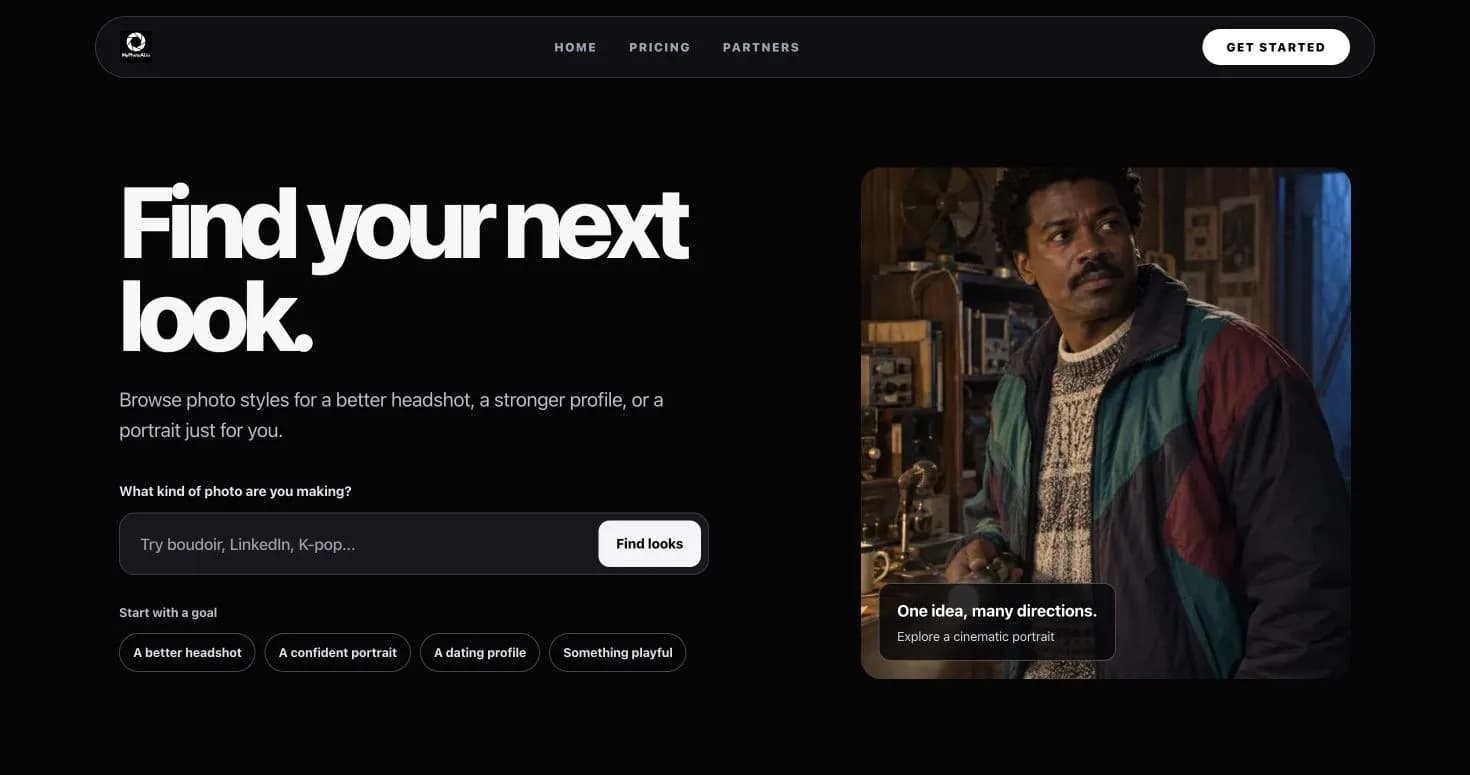Image resolution: width=1470 pixels, height=775 pixels.
Task: Select the 'Something playful' goal
Action: [x=617, y=652]
